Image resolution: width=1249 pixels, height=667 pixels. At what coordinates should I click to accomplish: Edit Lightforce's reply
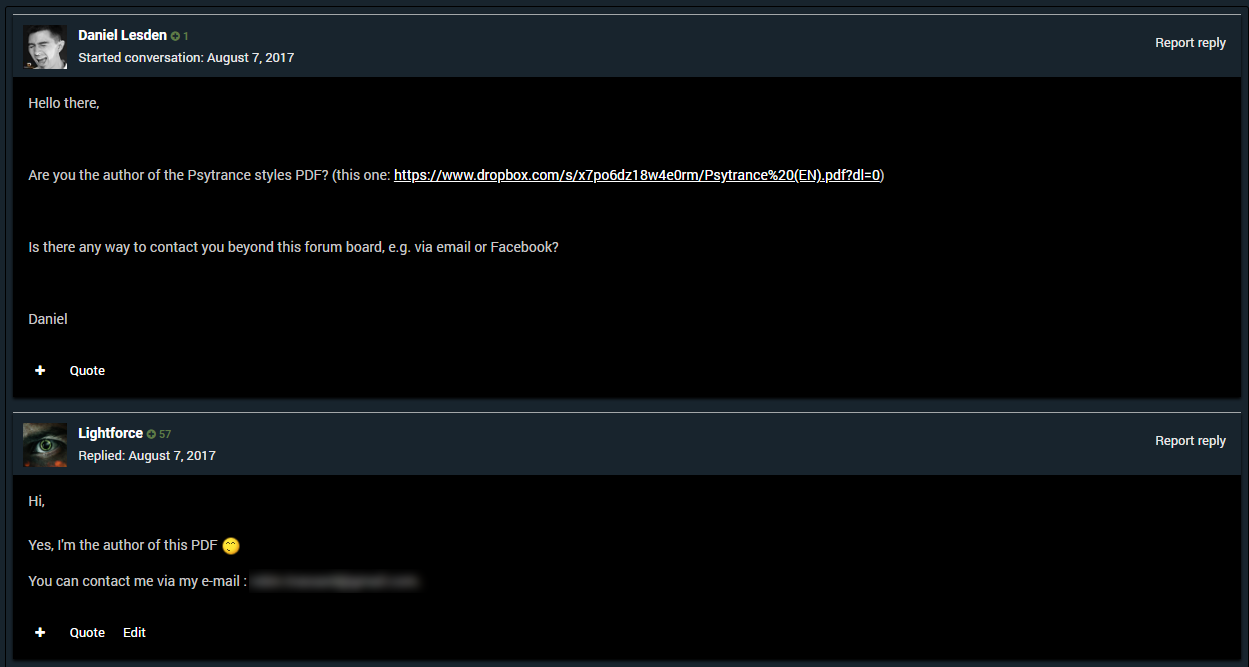click(134, 632)
